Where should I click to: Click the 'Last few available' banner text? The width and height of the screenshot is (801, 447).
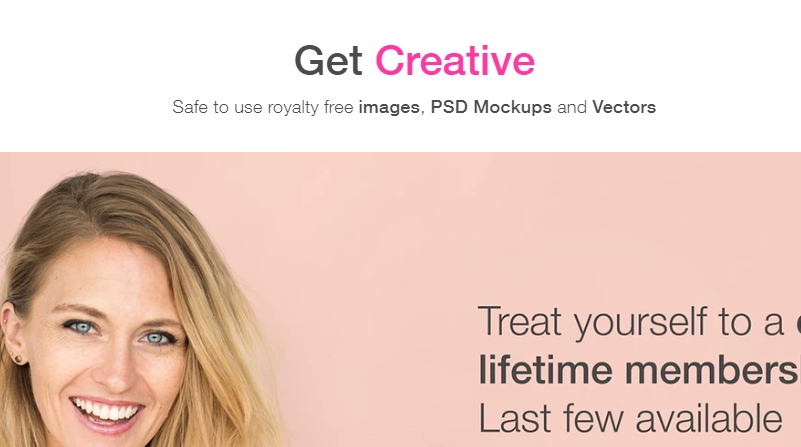click(x=630, y=418)
